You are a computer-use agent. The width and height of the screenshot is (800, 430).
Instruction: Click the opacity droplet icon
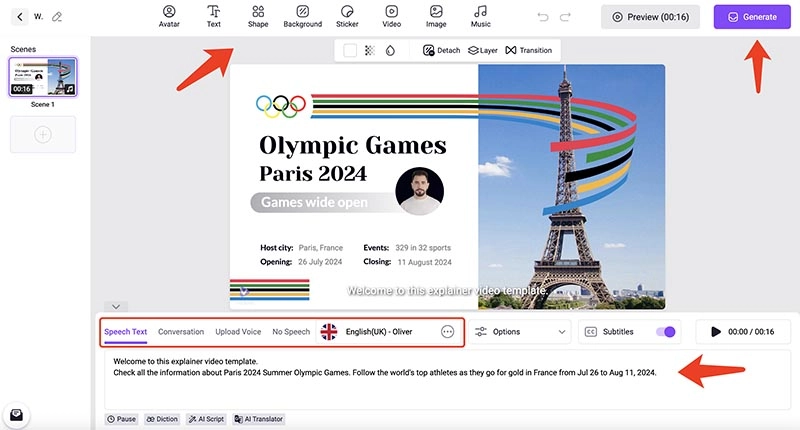(390, 50)
